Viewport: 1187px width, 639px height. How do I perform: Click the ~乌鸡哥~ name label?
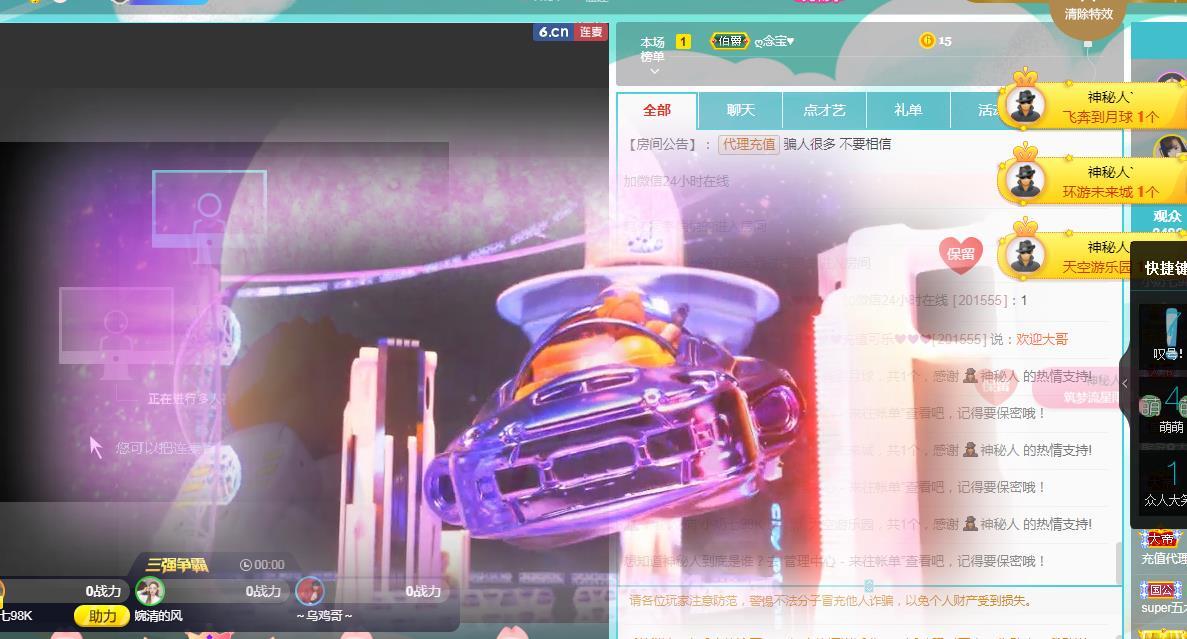324,616
